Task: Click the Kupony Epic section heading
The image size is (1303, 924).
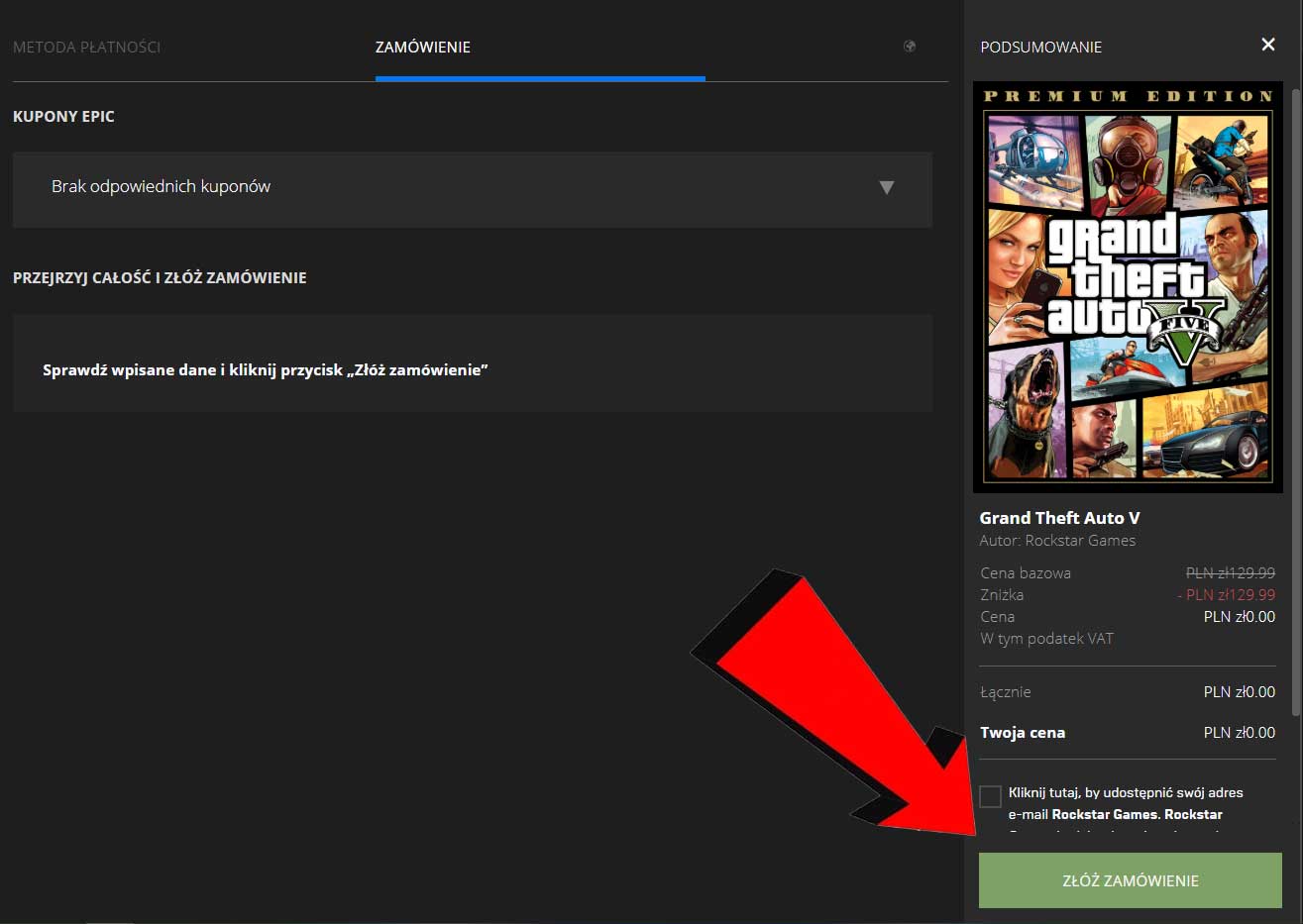Action: [63, 116]
